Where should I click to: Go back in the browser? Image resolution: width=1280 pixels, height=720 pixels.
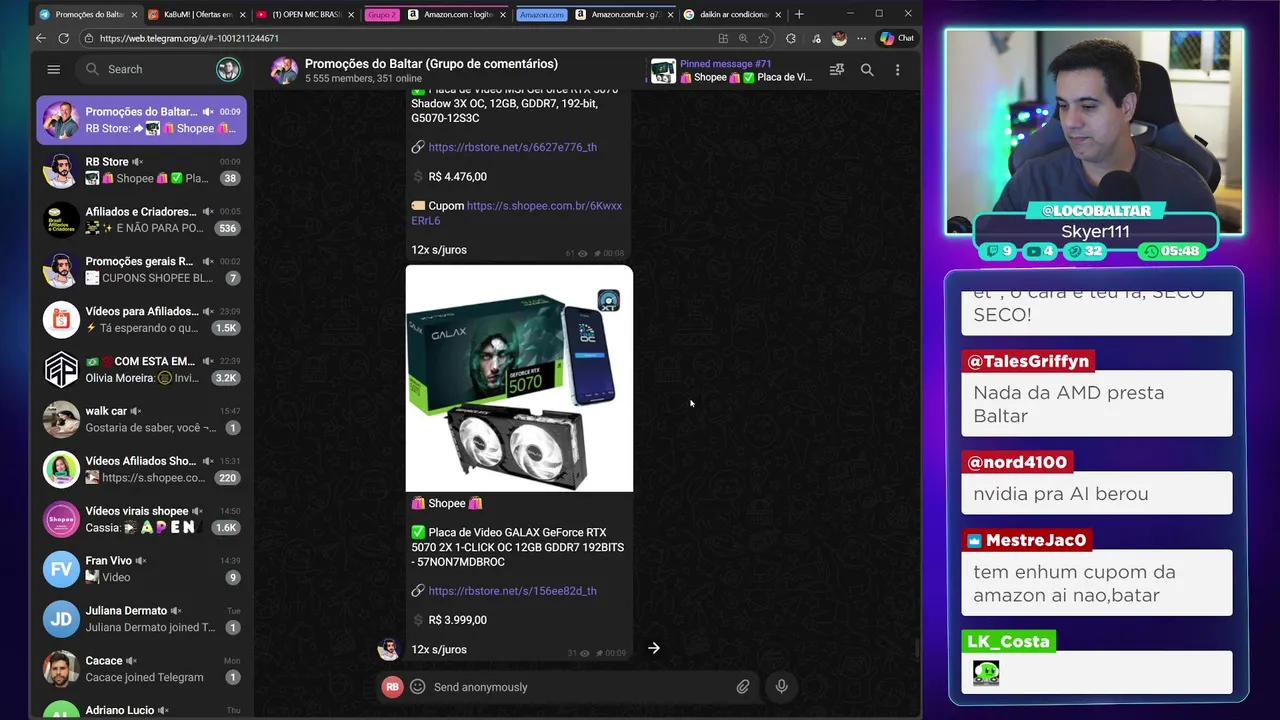(x=41, y=38)
